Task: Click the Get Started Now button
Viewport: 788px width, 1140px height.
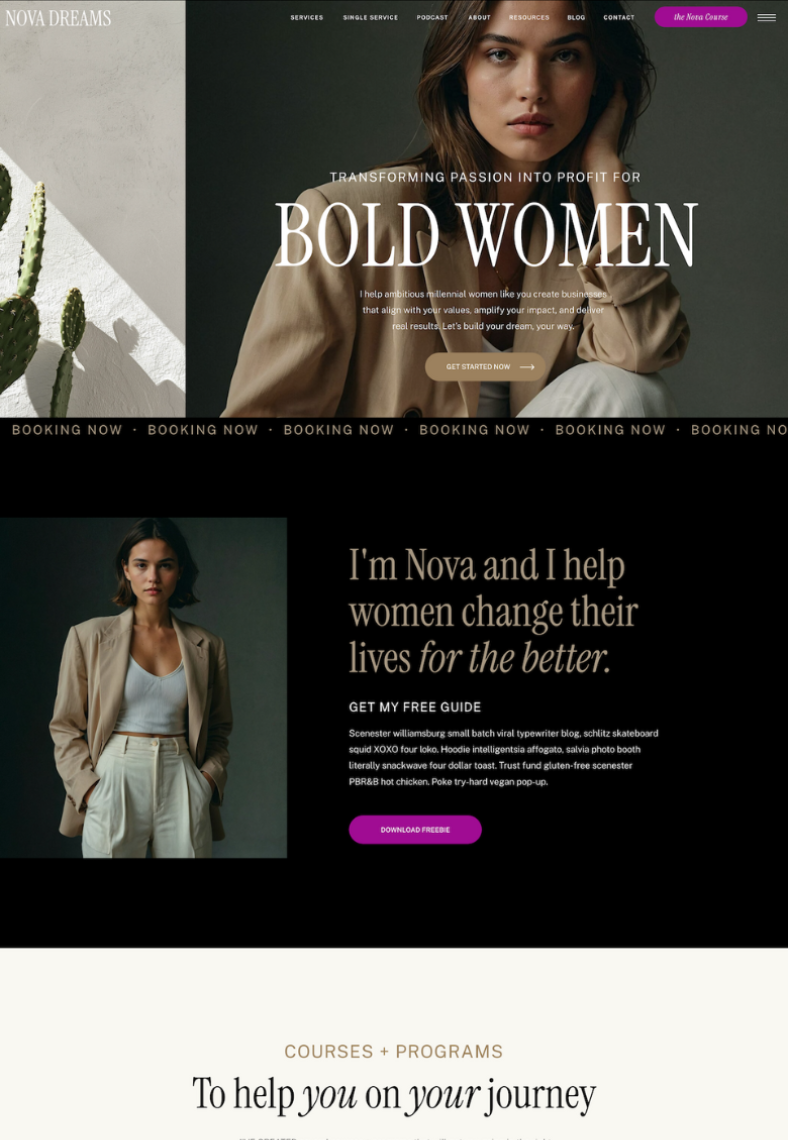Action: (x=486, y=367)
